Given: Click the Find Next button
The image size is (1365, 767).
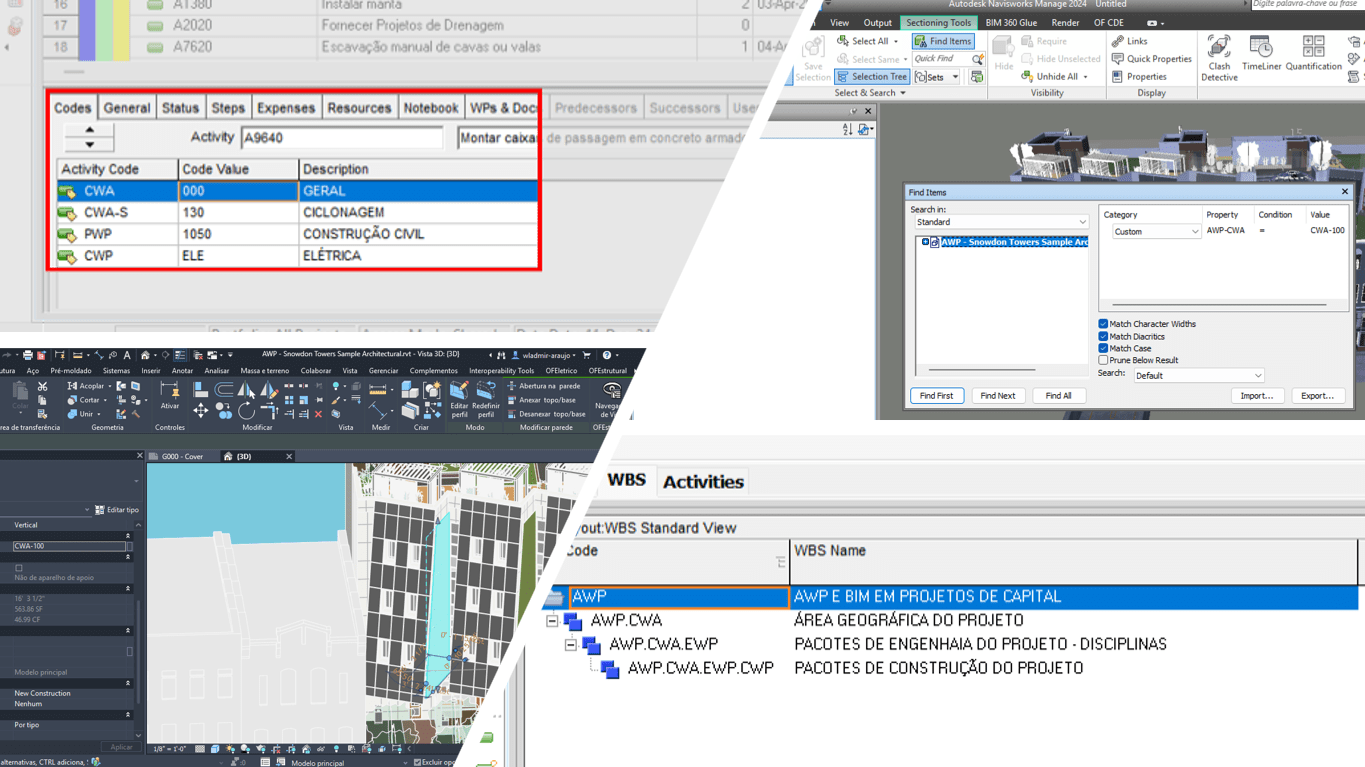Looking at the screenshot, I should 997,396.
